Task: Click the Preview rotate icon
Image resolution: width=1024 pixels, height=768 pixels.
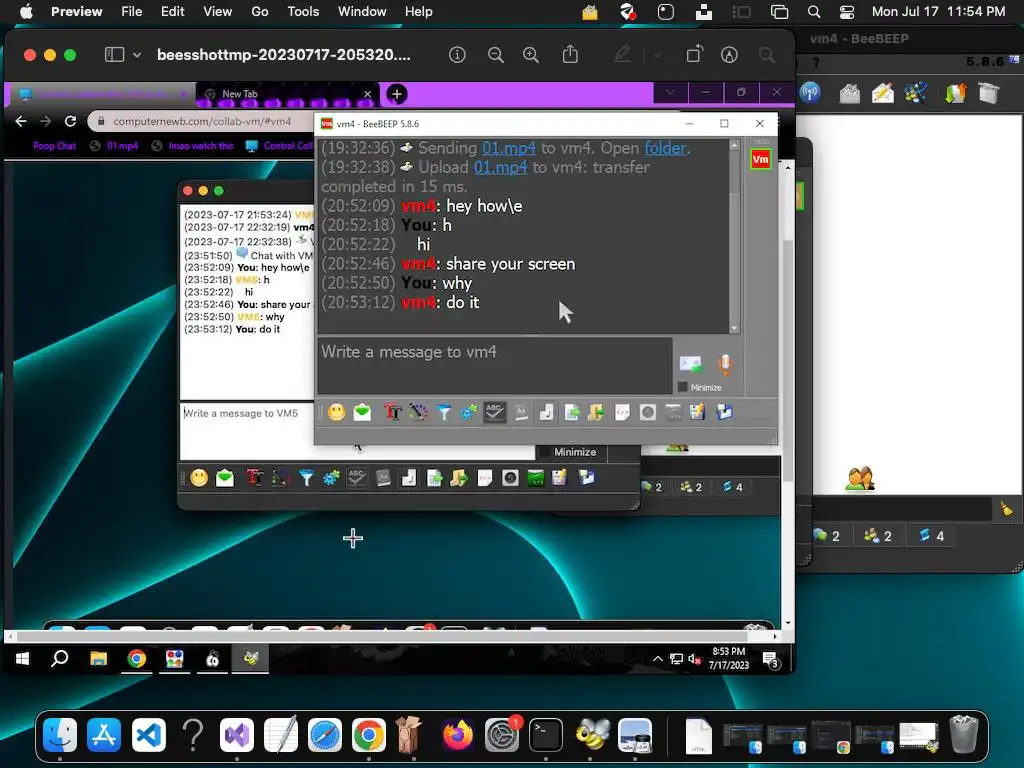Action: point(694,54)
